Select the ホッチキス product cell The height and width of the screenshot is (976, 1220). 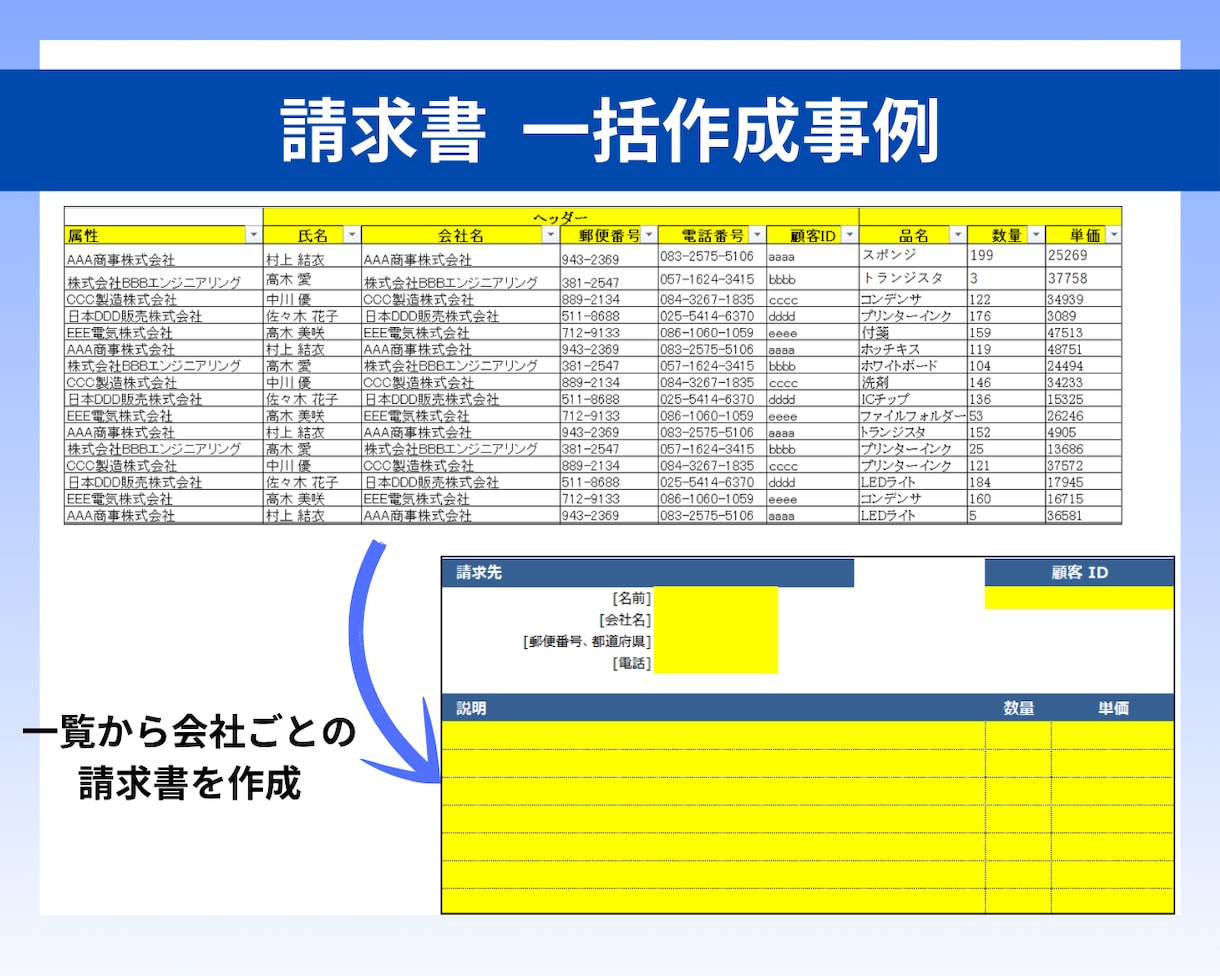[x=912, y=349]
